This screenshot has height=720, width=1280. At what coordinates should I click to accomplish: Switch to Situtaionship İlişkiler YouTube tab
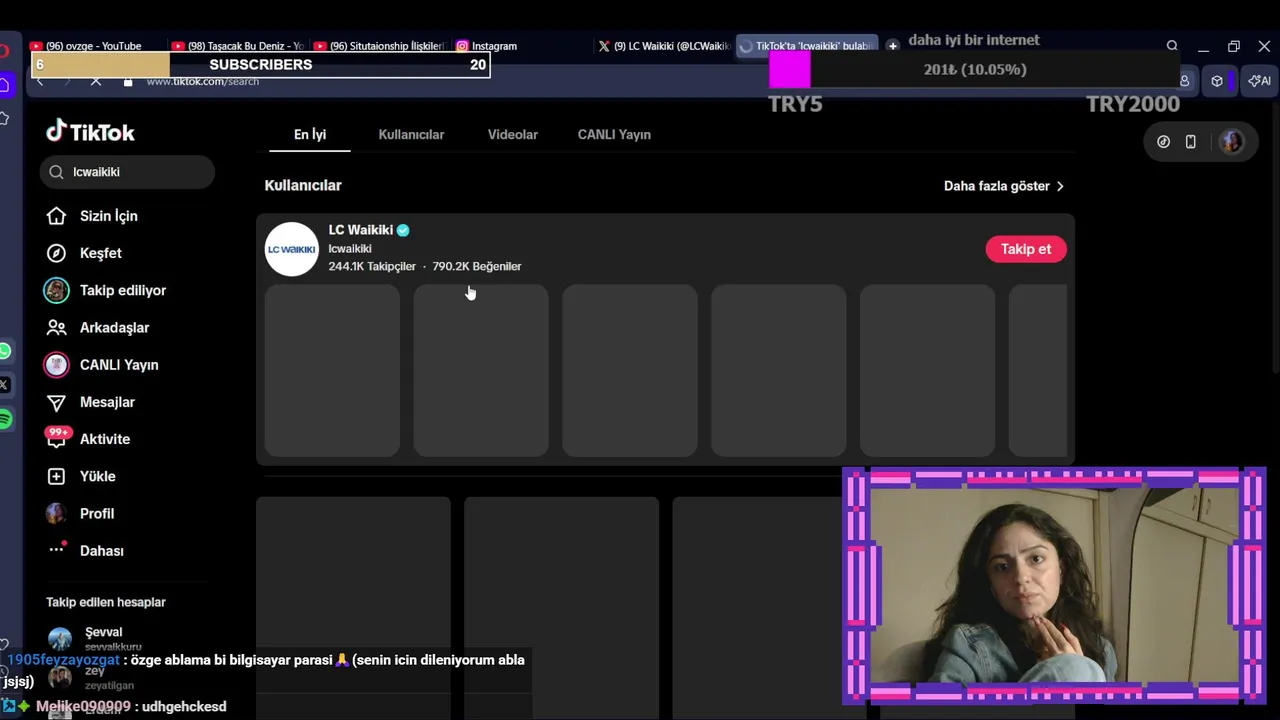[380, 46]
